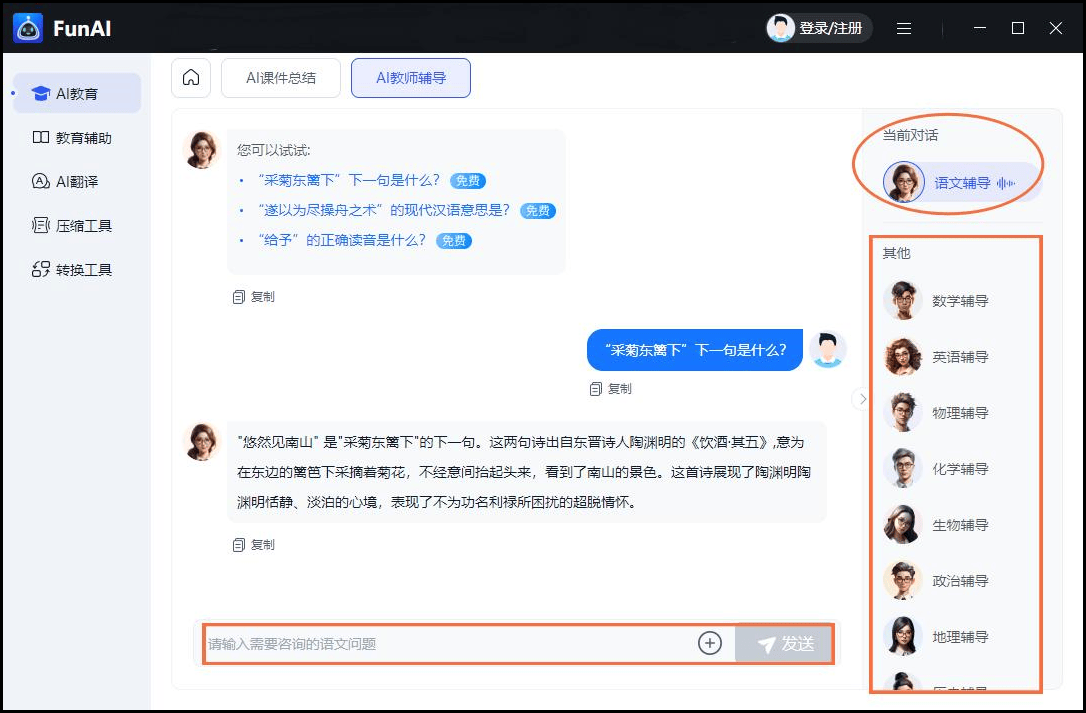This screenshot has height=713, width=1086.
Task: Click the blue user question bubble
Action: 695,350
